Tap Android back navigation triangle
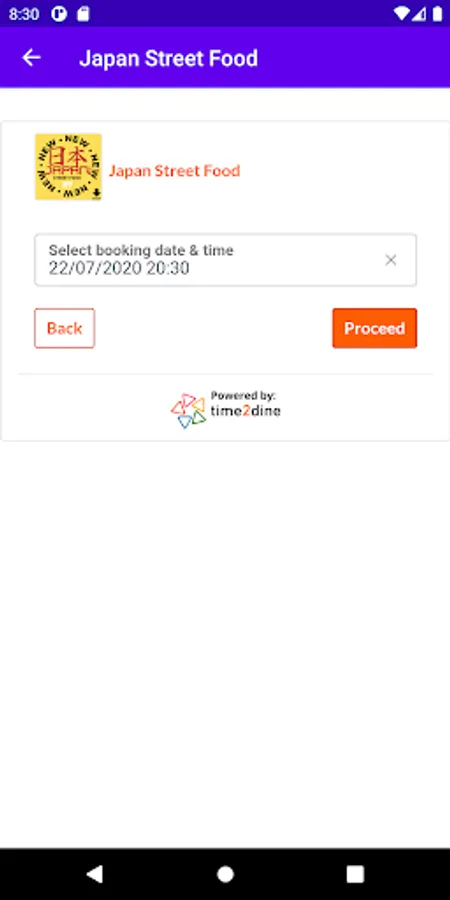The width and height of the screenshot is (450, 900). [94, 874]
